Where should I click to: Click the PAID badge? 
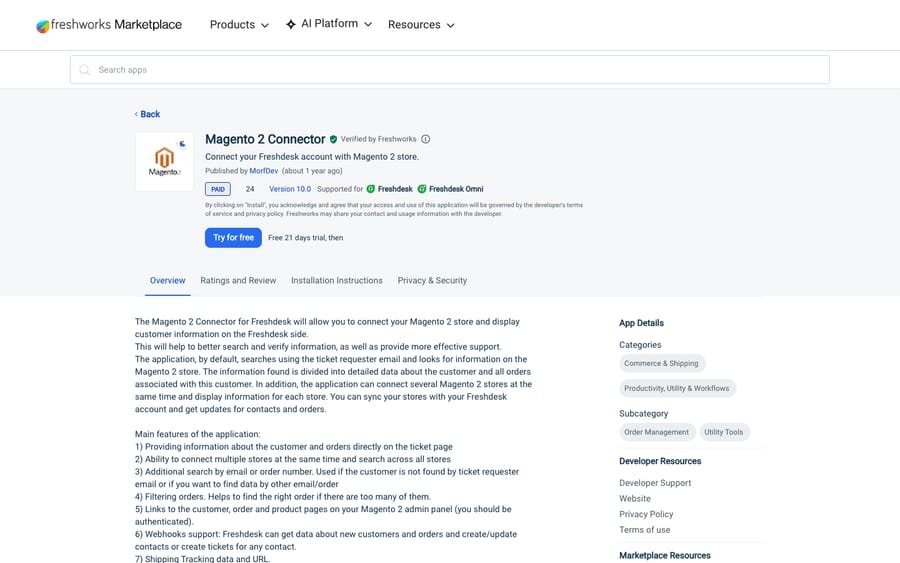pyautogui.click(x=218, y=189)
